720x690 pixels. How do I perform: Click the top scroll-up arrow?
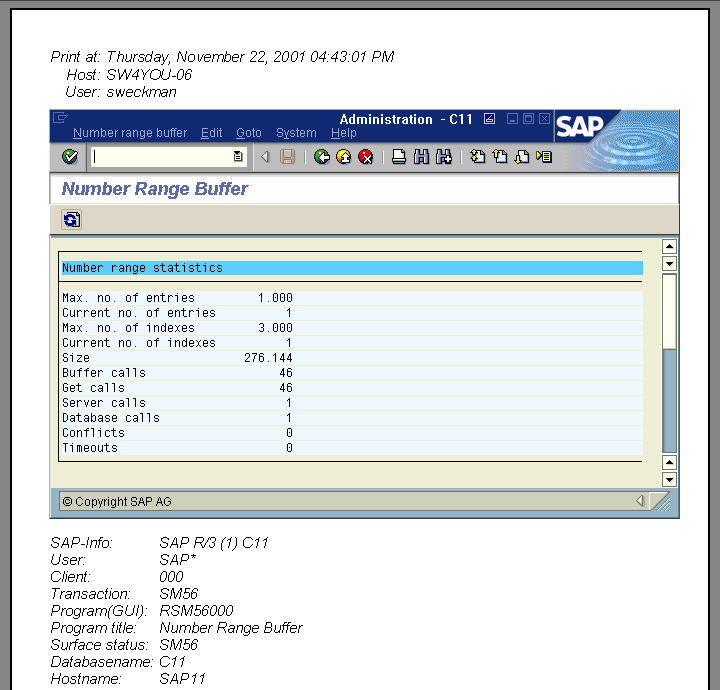669,247
